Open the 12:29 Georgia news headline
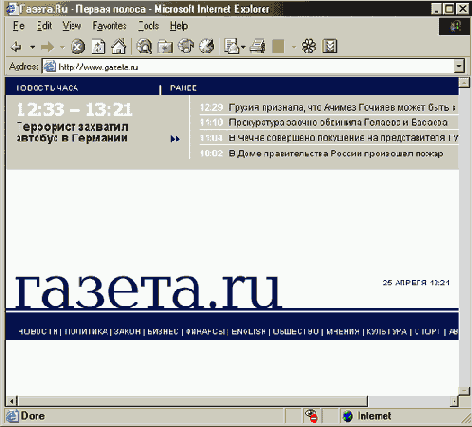Image resolution: width=472 pixels, height=427 pixels. click(x=342, y=108)
